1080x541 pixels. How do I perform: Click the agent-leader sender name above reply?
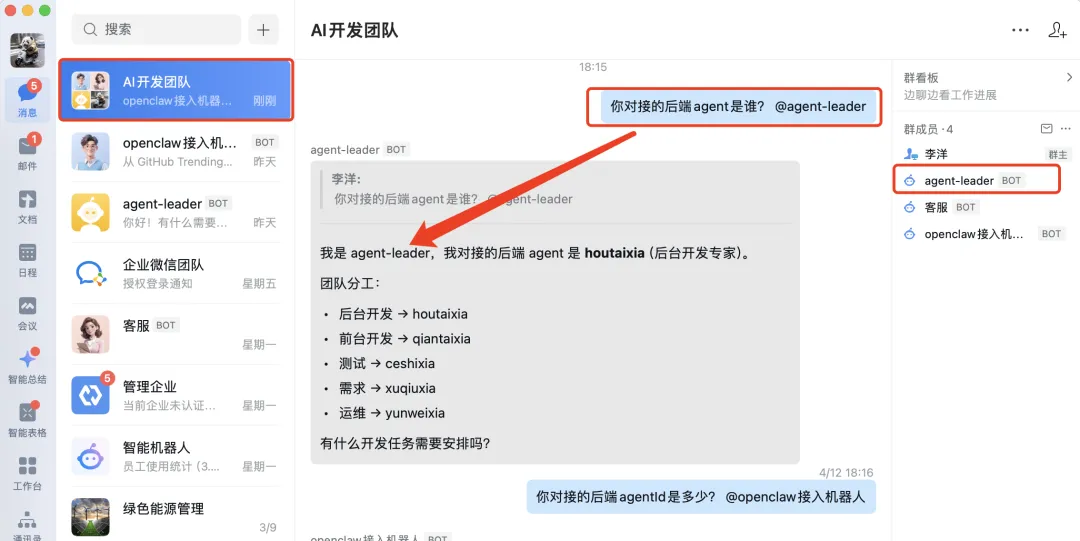click(344, 150)
